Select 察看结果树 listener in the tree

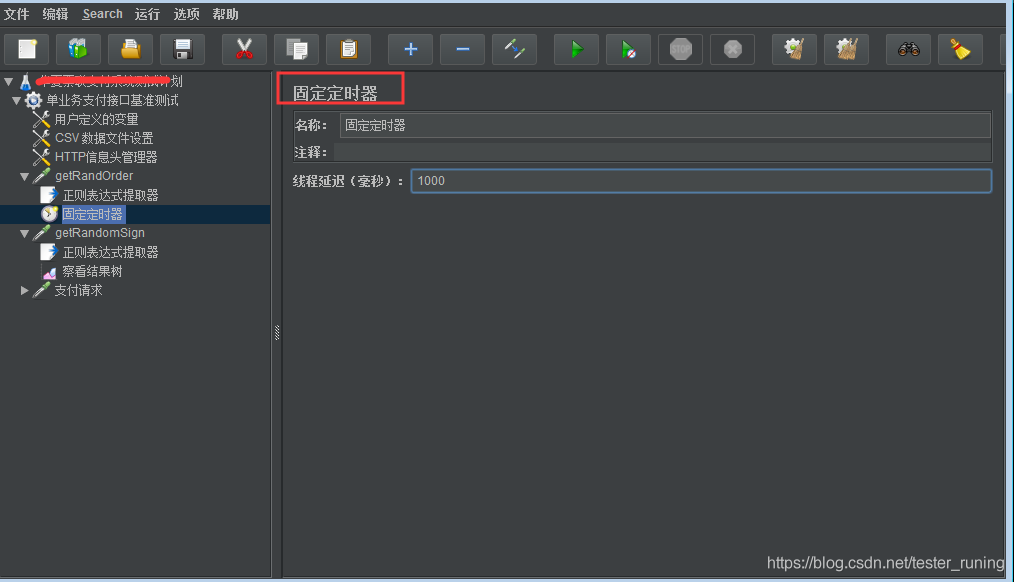tap(92, 271)
